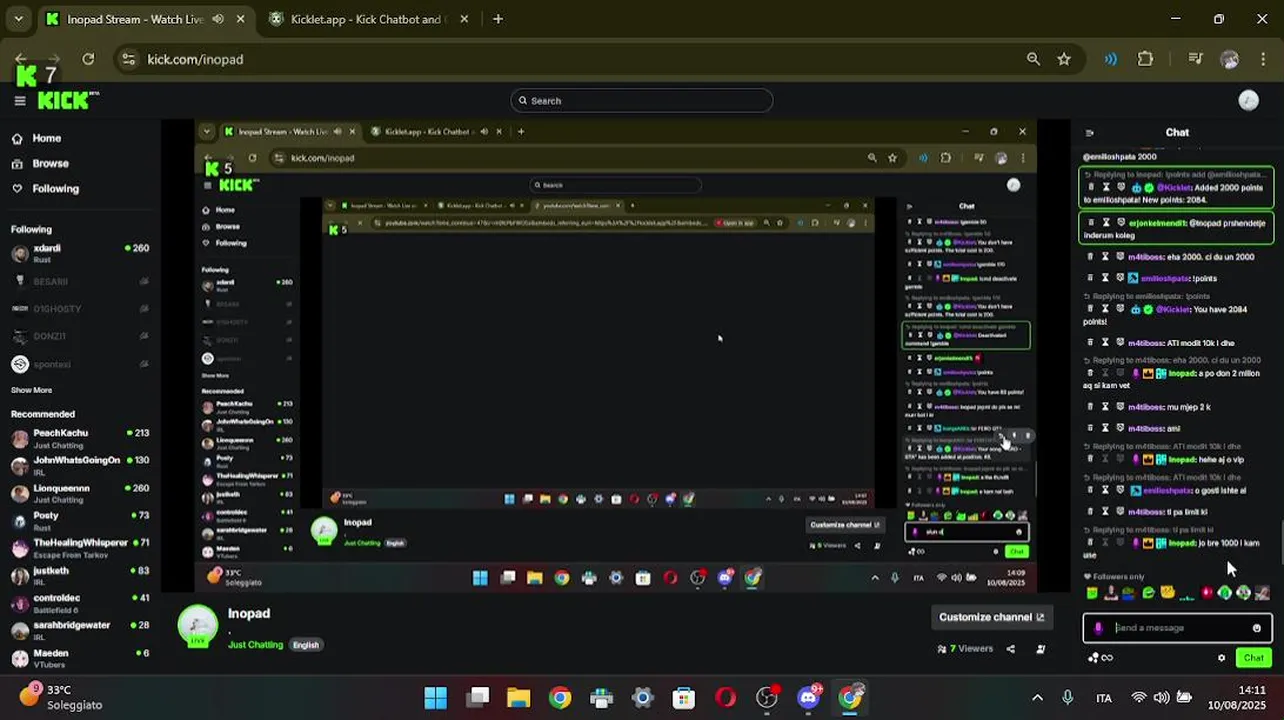Show hidden system tray icons
Viewport: 1284px width, 720px height.
tap(1037, 697)
